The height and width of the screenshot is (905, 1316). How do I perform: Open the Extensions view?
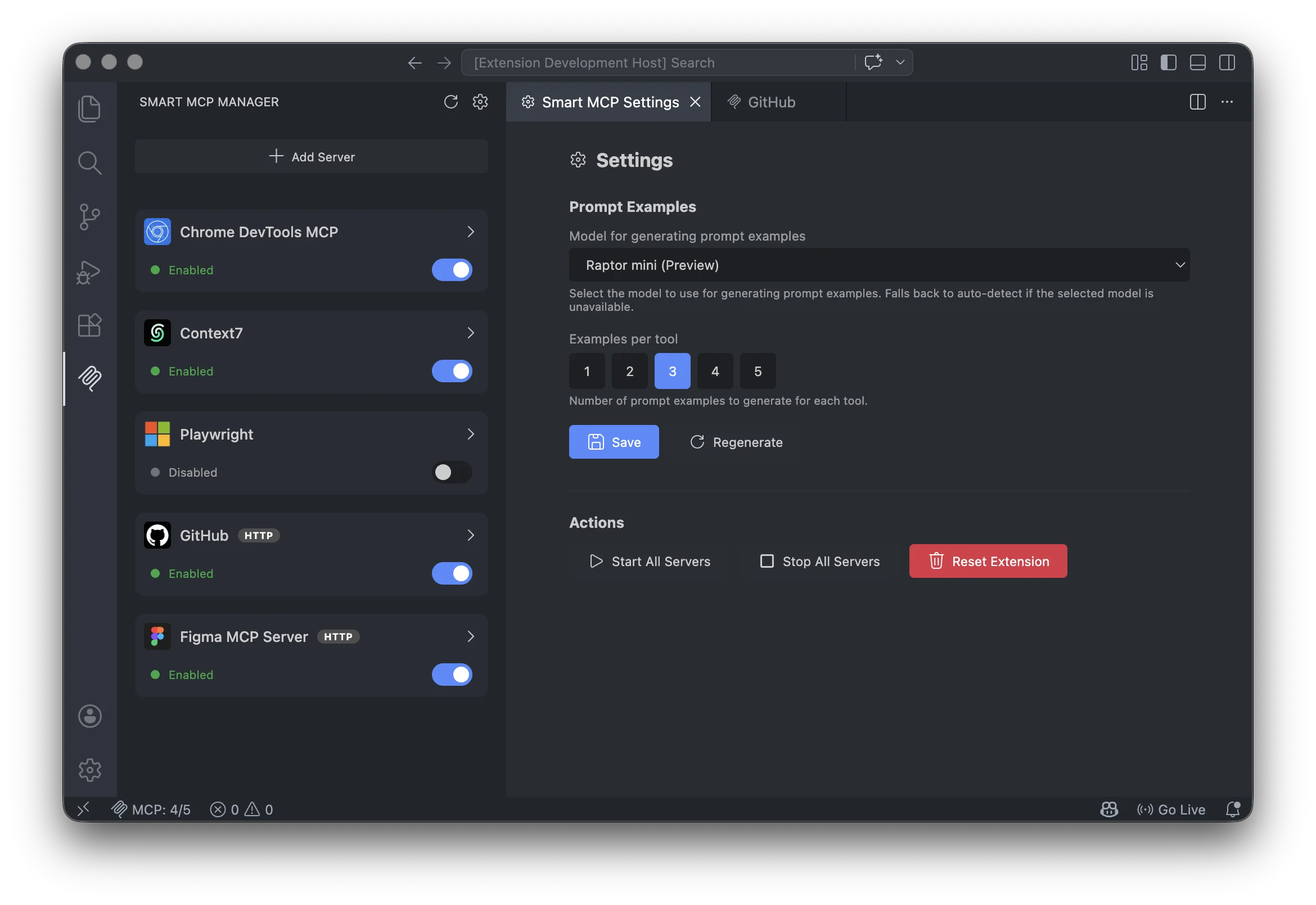tap(89, 325)
